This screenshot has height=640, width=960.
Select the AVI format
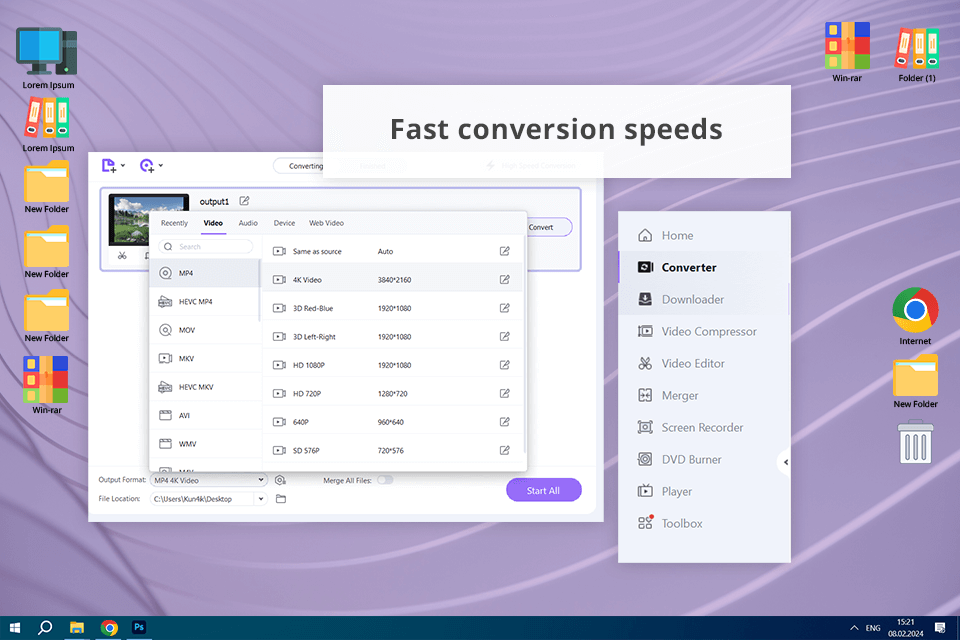[205, 415]
